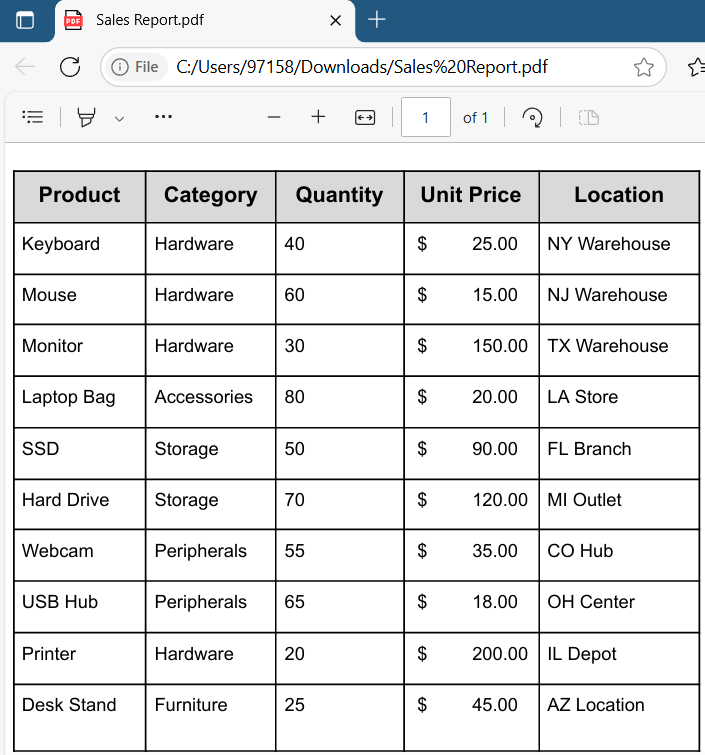
Task: Click the LA Store location
Action: [x=583, y=398]
